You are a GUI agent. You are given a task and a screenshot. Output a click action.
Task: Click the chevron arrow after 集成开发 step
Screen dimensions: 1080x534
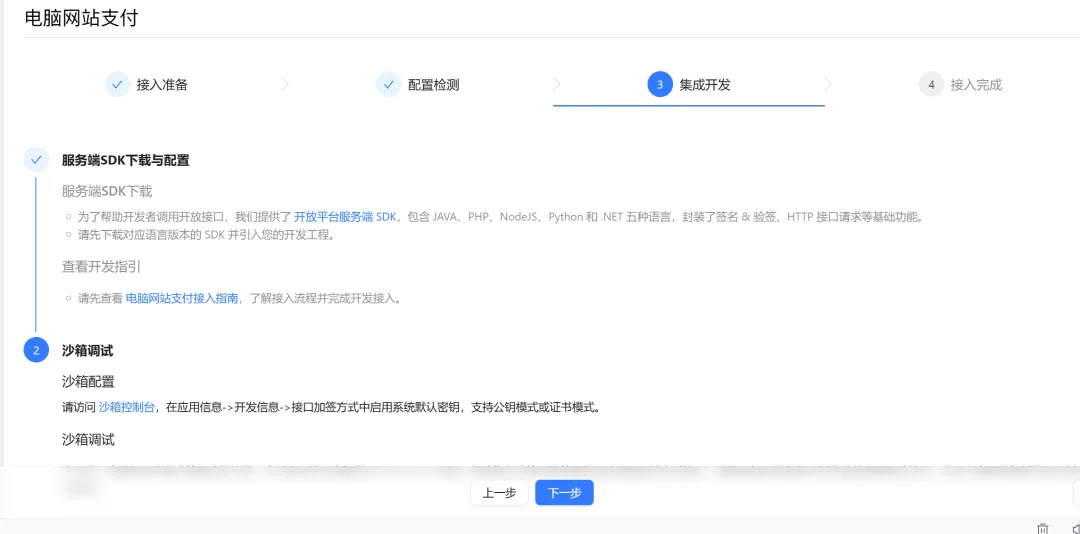pyautogui.click(x=828, y=85)
